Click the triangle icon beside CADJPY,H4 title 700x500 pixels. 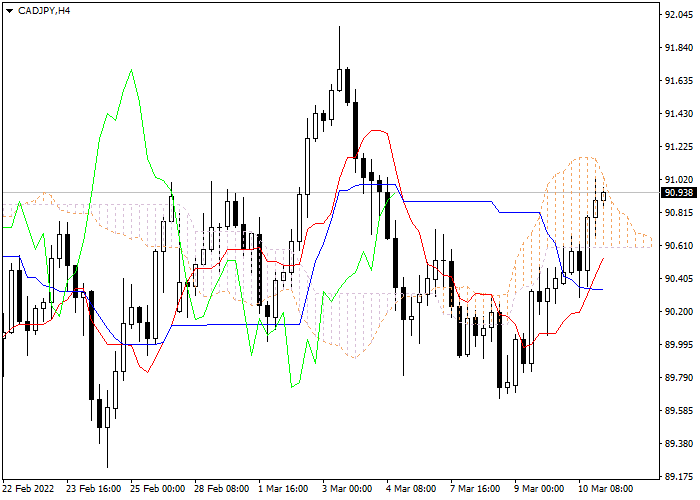coord(9,10)
